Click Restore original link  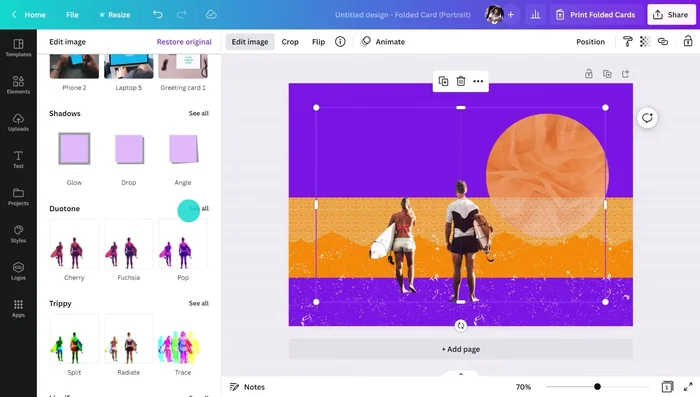pos(184,42)
